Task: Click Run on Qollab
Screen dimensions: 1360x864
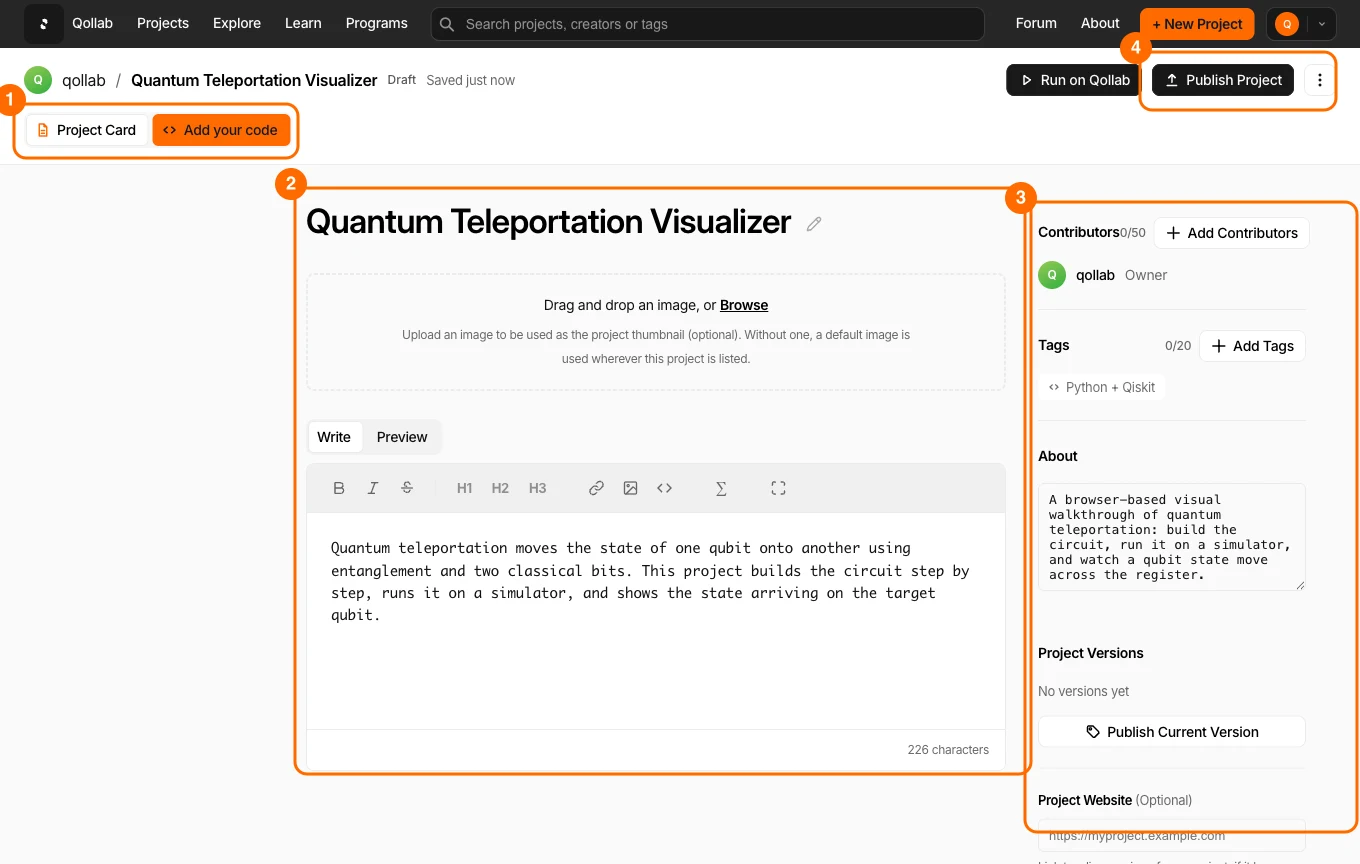Action: pos(1074,80)
